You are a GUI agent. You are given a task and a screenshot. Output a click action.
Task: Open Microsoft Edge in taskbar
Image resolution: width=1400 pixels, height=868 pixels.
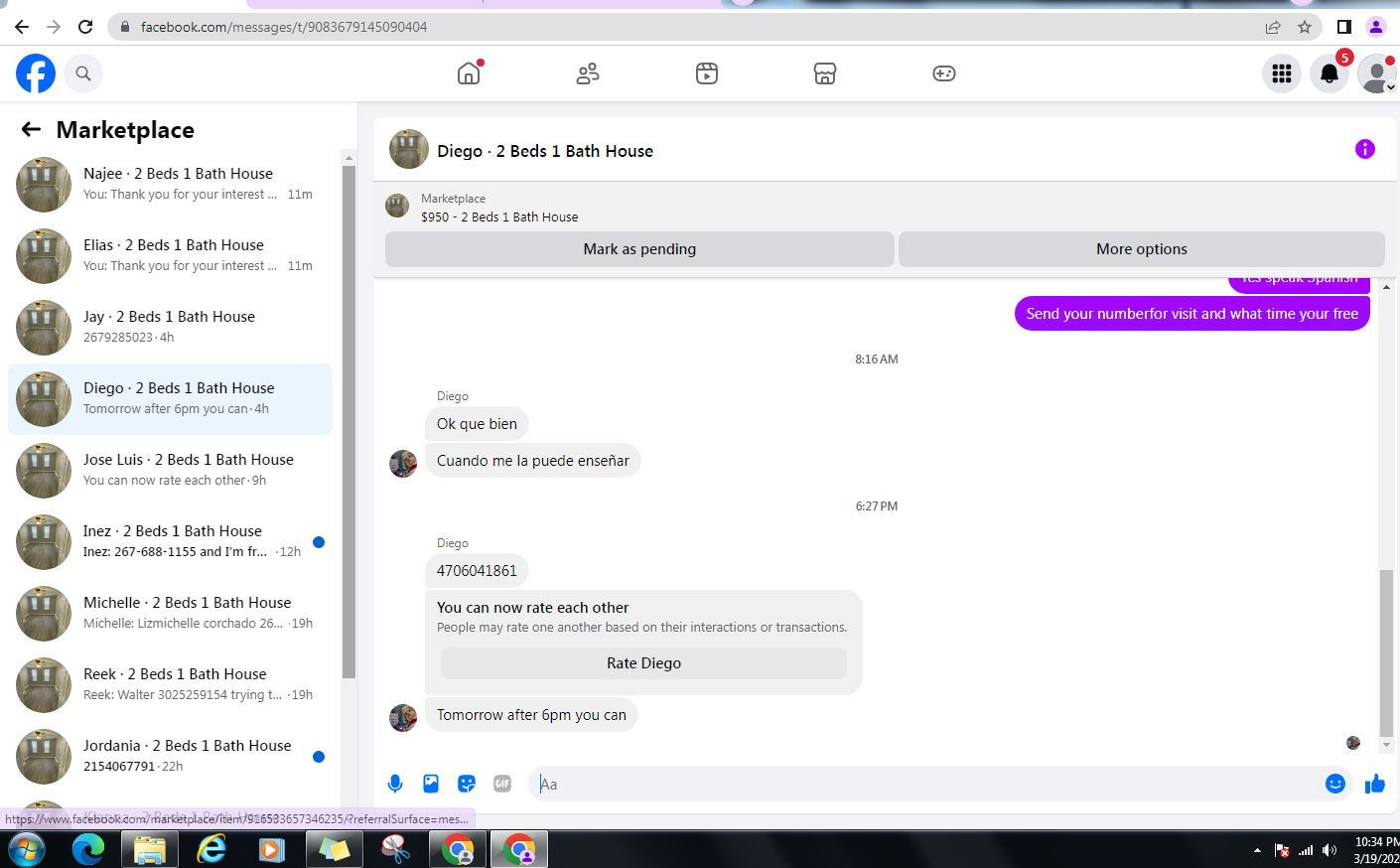pos(88,850)
